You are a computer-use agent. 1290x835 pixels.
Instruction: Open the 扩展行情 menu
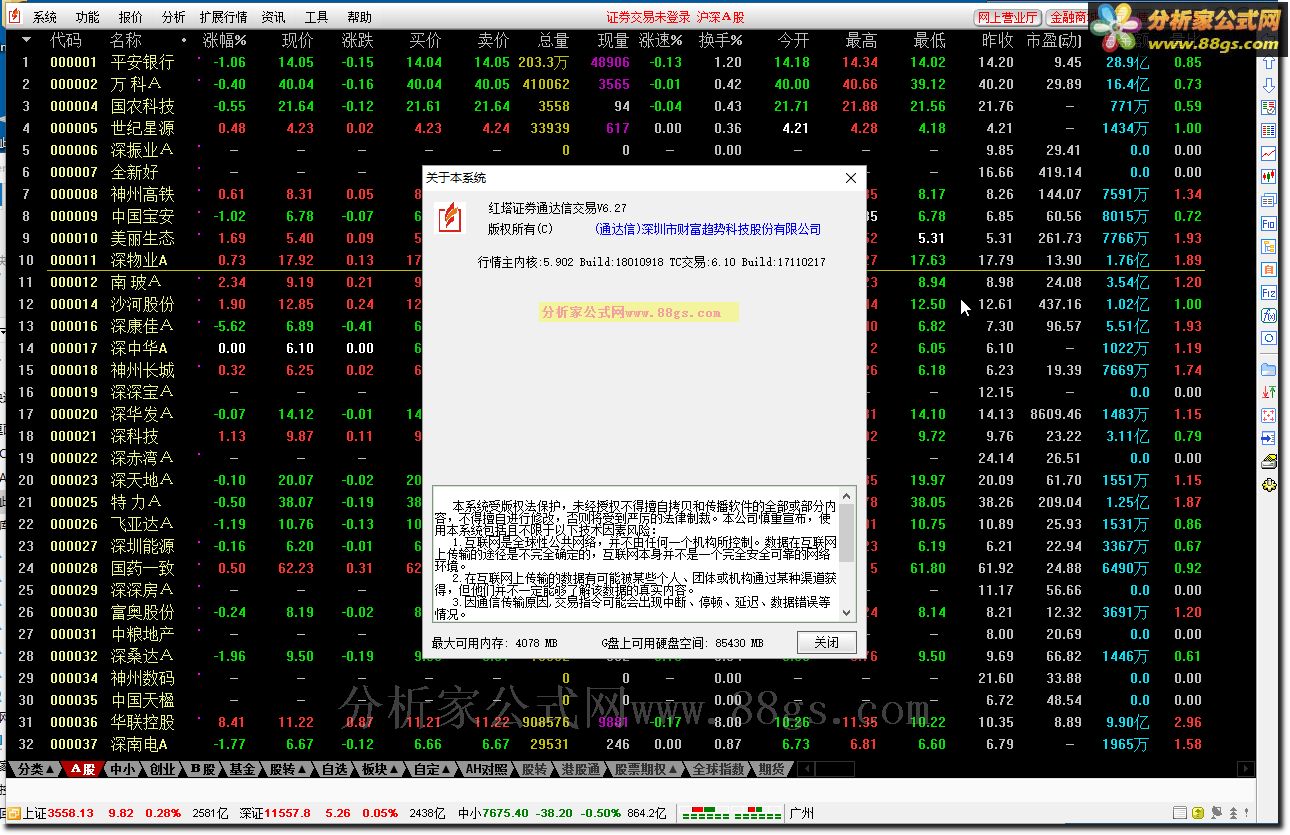pyautogui.click(x=224, y=17)
